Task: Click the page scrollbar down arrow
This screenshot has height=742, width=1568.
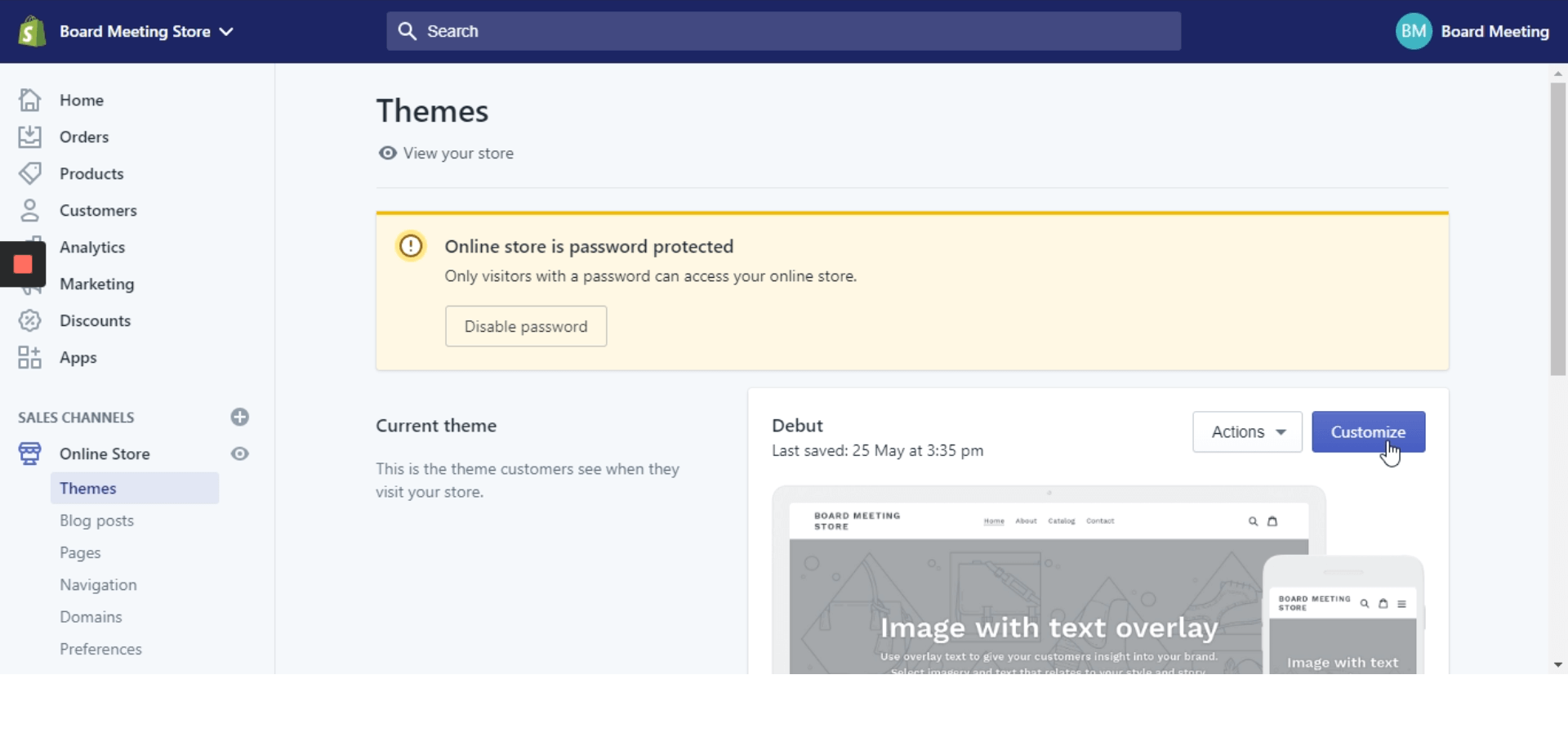Action: click(1557, 665)
